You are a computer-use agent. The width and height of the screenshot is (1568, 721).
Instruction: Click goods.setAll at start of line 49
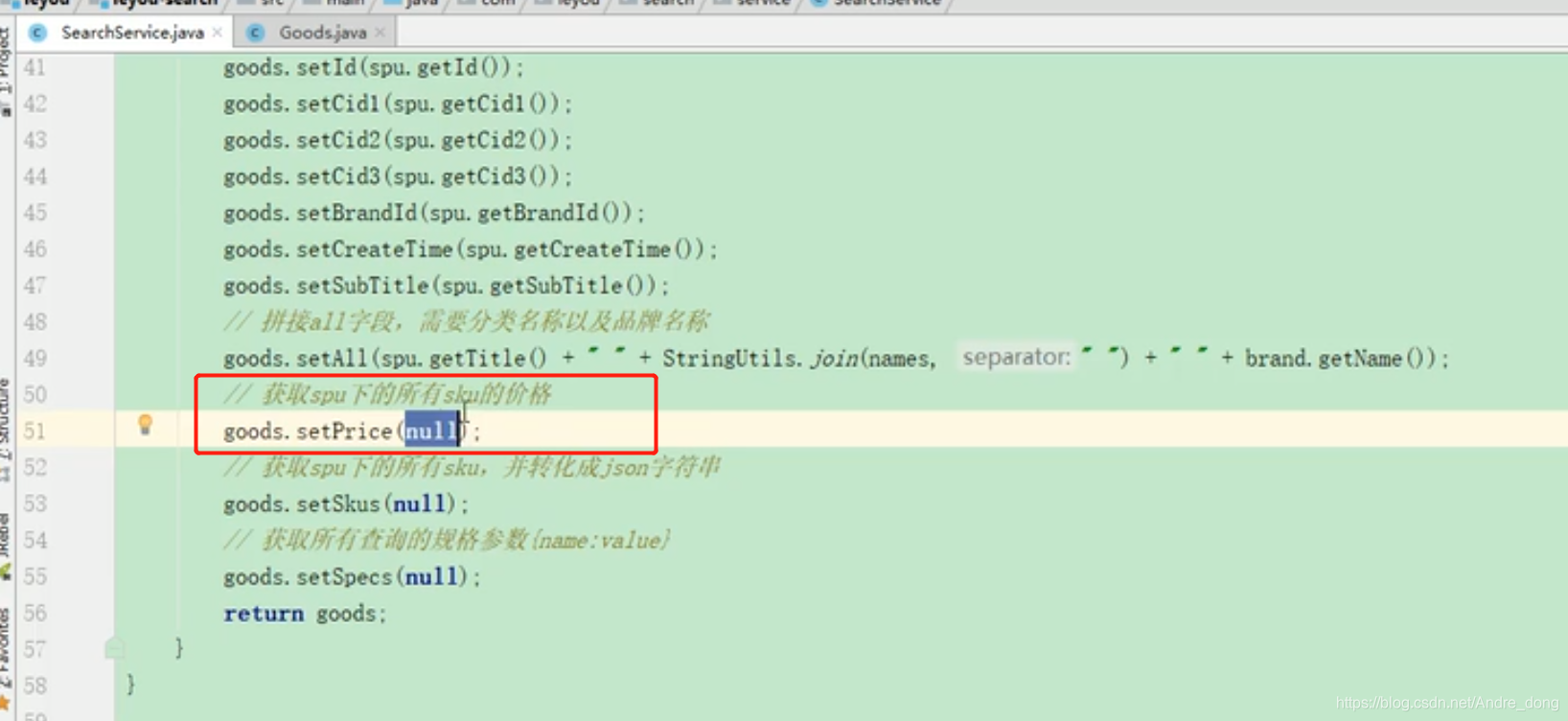click(295, 360)
